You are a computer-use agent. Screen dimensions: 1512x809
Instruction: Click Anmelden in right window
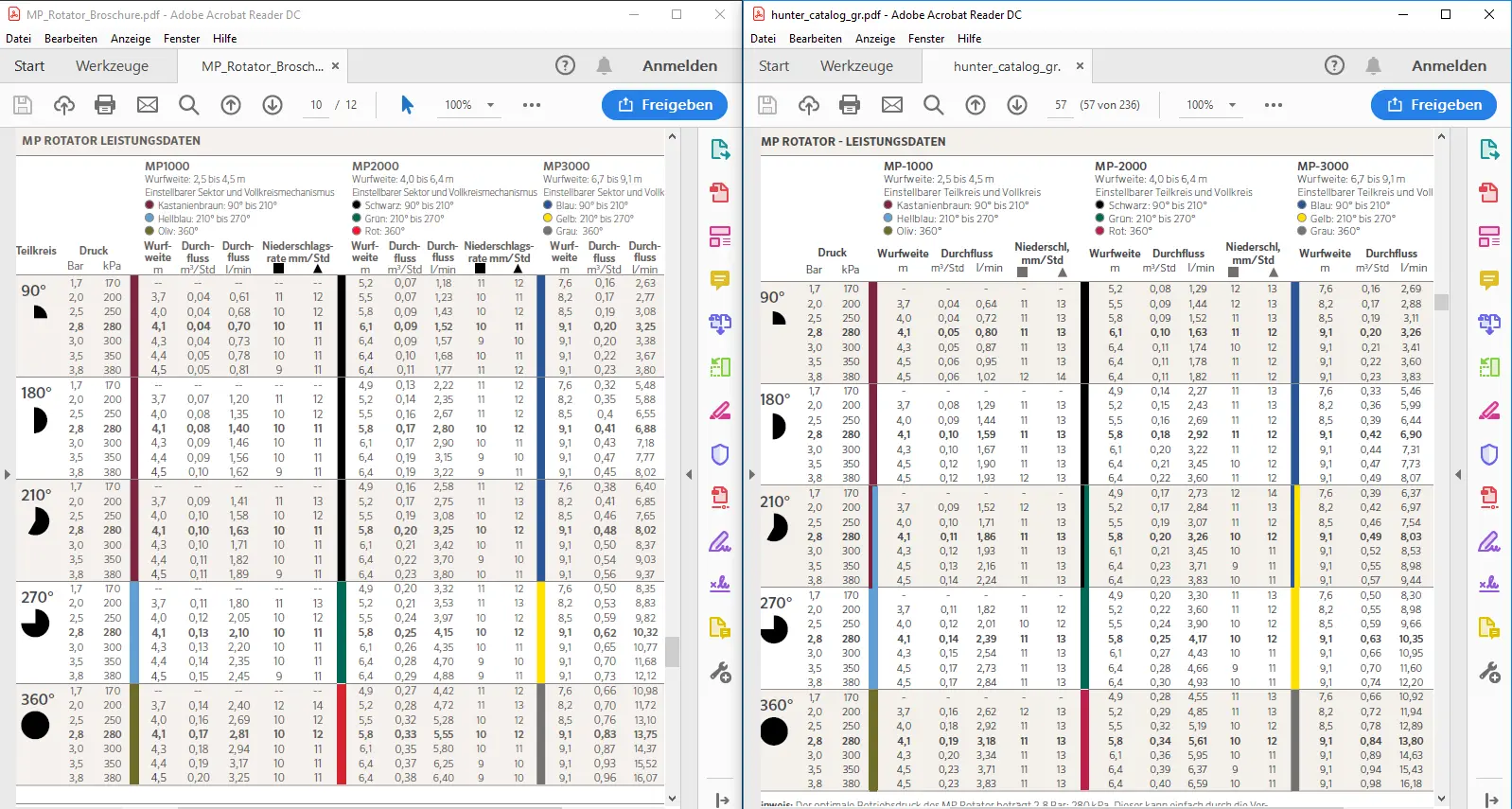click(1449, 65)
